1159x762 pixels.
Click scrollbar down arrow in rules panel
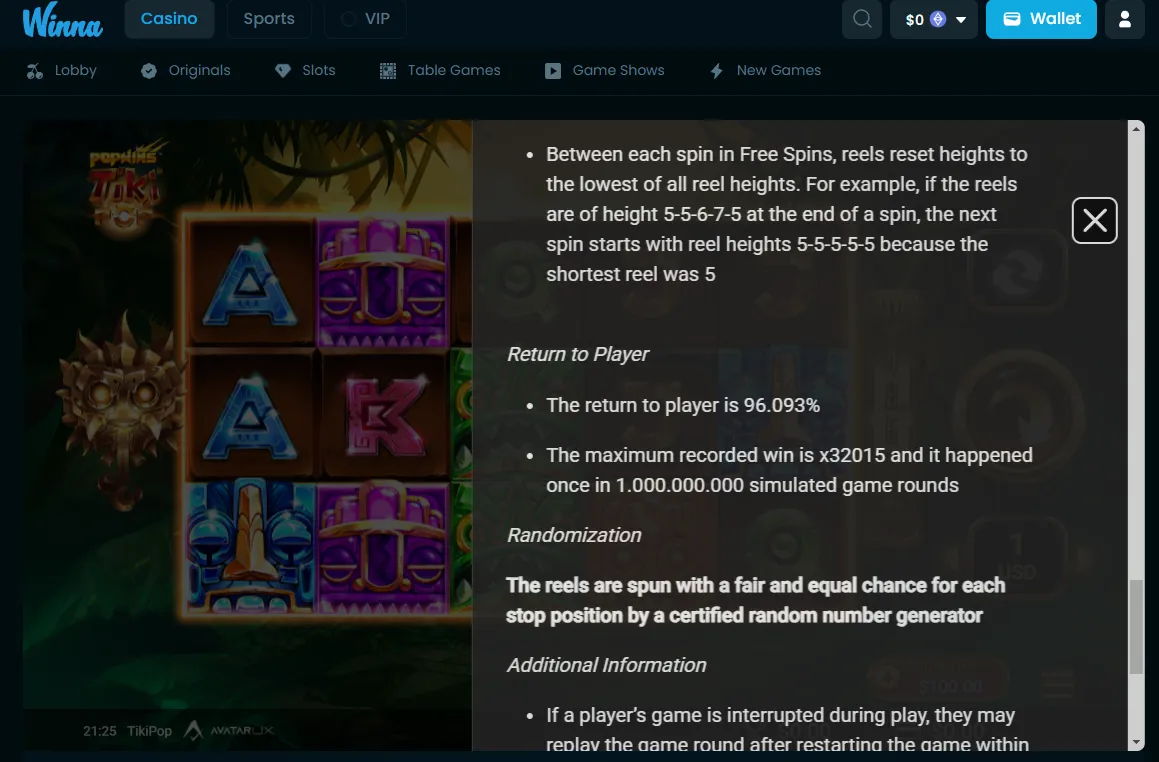pyautogui.click(x=1136, y=742)
